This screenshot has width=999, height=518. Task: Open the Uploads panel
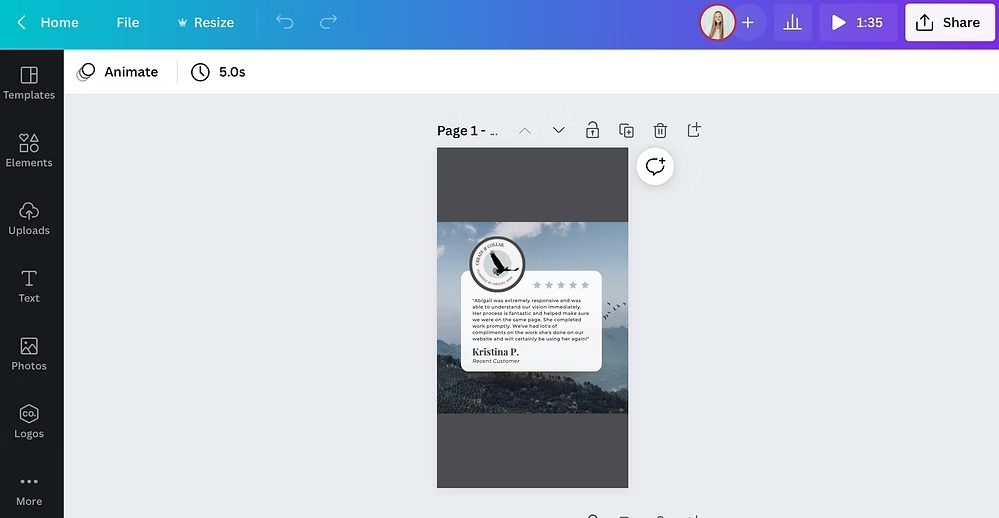(29, 219)
